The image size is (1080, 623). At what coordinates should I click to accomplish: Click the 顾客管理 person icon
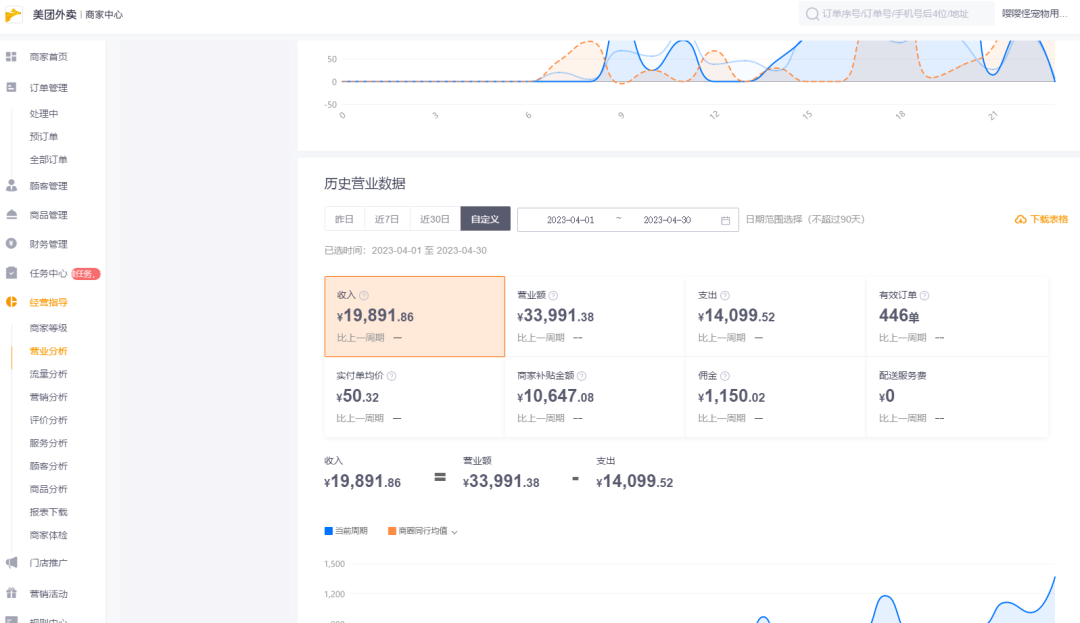coord(11,185)
